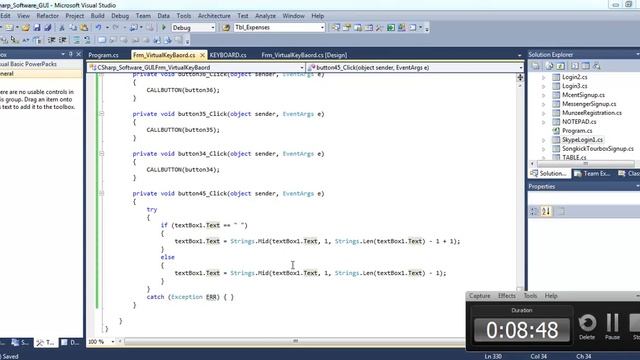Click the Increase Indent icon

click(62, 40)
